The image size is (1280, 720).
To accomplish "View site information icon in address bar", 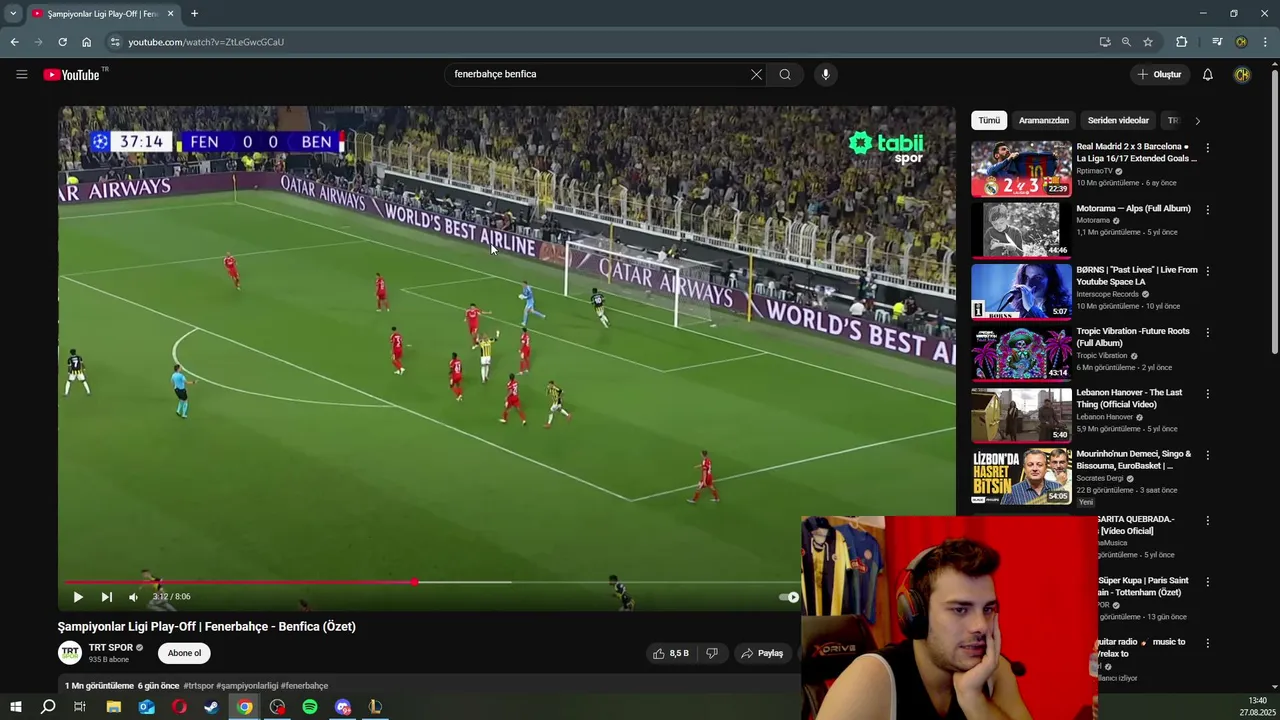I will tap(115, 42).
